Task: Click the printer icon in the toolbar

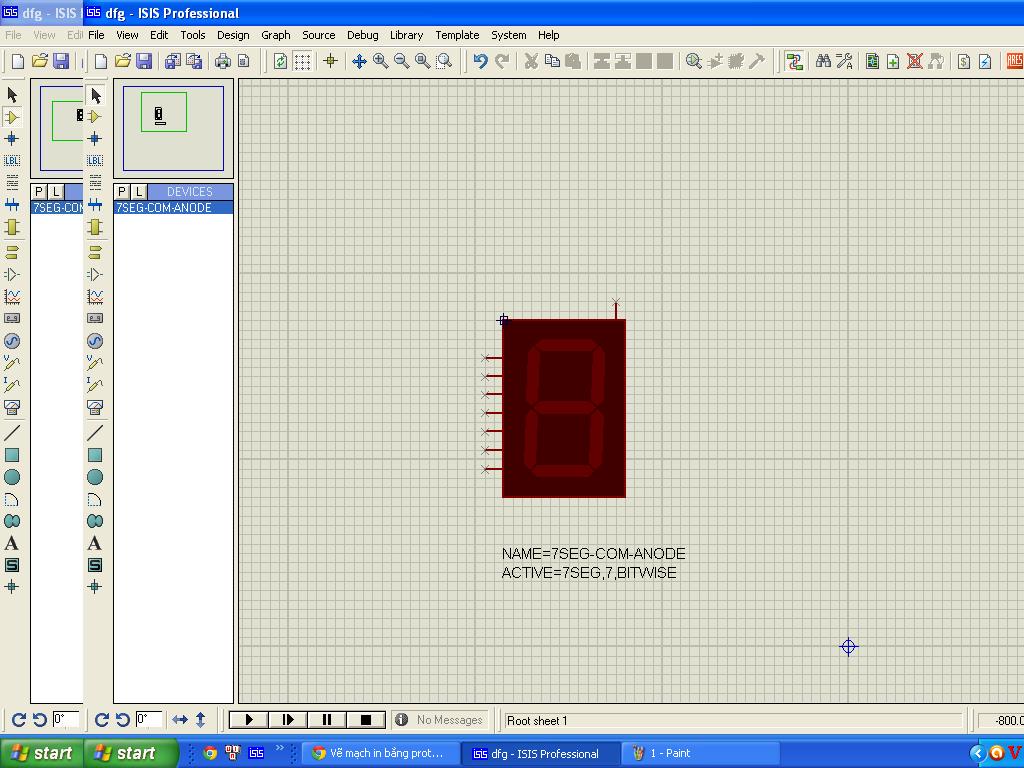Action: pos(222,61)
